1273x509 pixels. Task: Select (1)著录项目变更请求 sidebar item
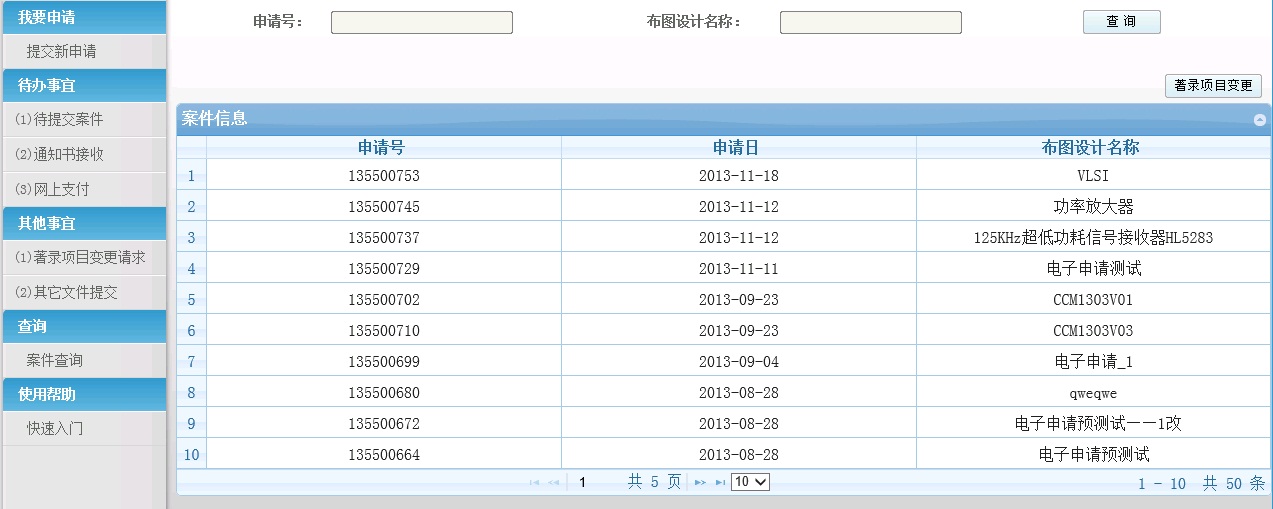pyautogui.click(x=81, y=257)
